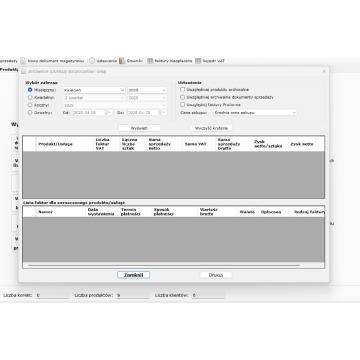
Task: Click the Liczba klientów field
Action: [x=208, y=295]
